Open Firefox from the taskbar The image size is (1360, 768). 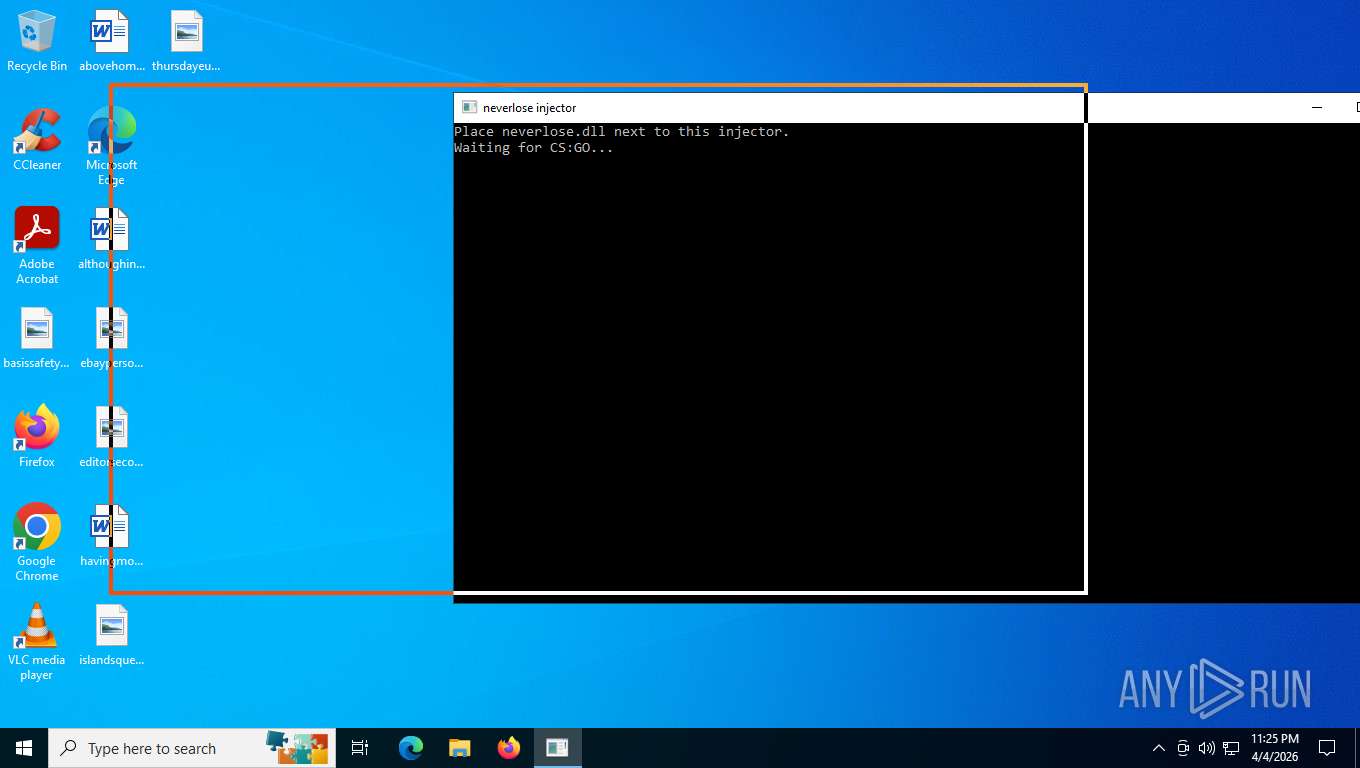[509, 748]
